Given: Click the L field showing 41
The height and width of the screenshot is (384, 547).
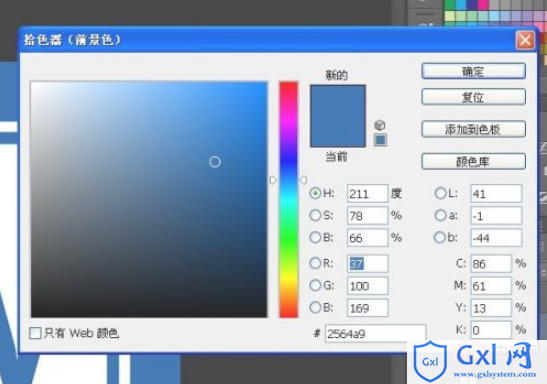Looking at the screenshot, I should (496, 194).
